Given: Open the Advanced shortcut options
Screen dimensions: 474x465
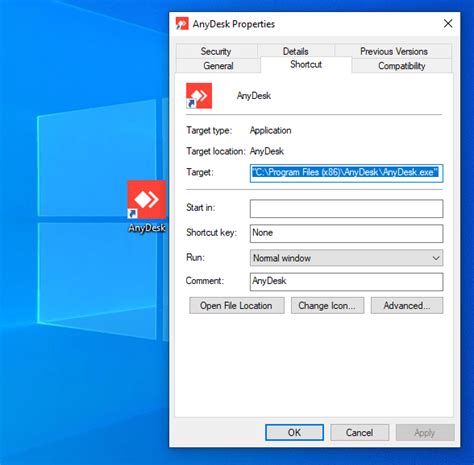Looking at the screenshot, I should pos(407,306).
